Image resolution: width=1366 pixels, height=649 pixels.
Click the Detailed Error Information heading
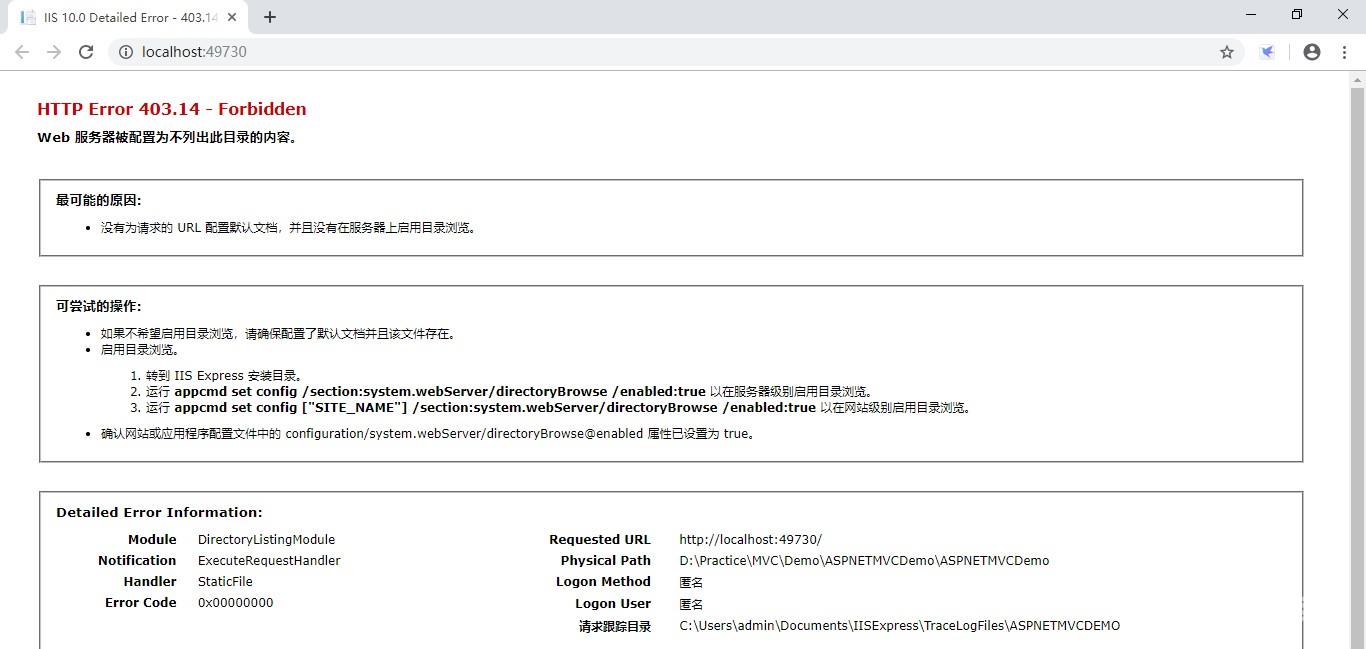click(x=159, y=512)
